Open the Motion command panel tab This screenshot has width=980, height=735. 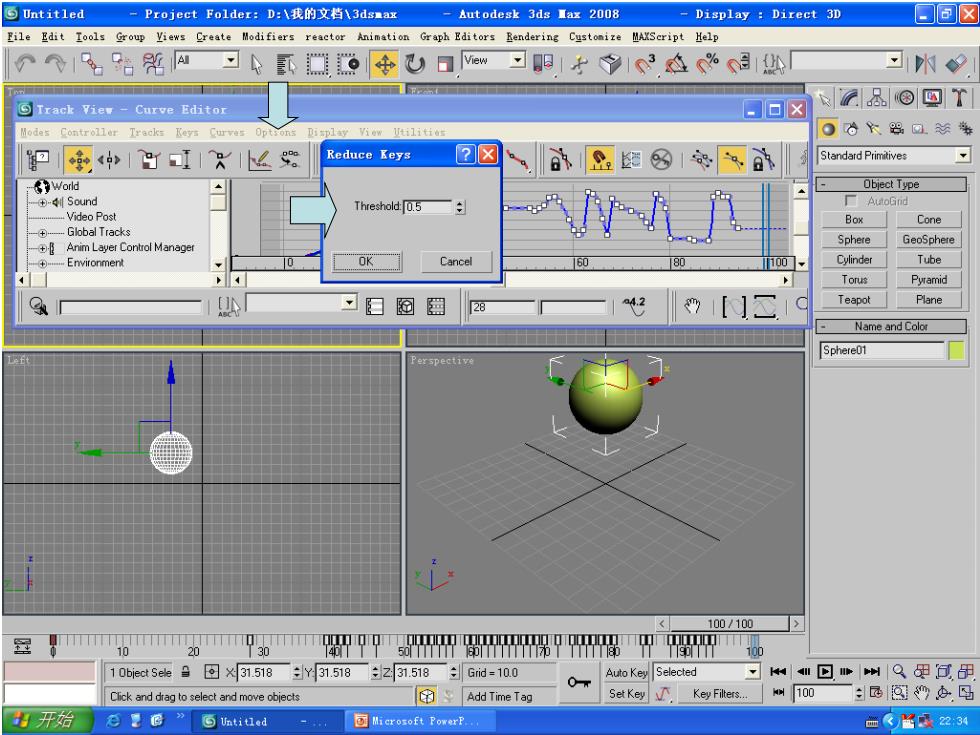(x=904, y=98)
